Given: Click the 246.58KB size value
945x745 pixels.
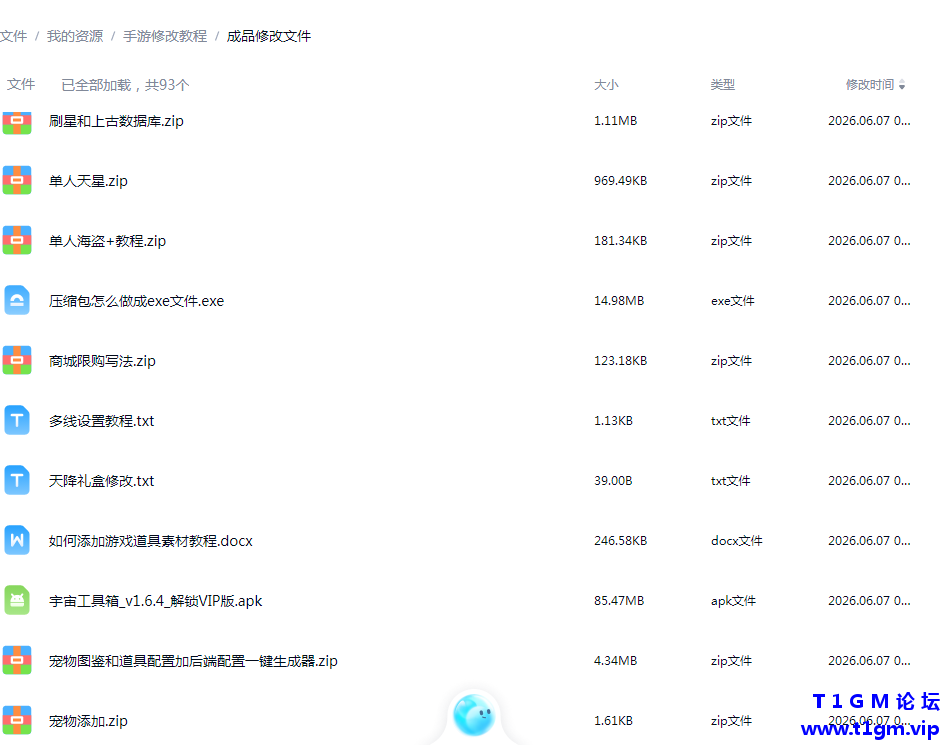Looking at the screenshot, I should tap(620, 541).
